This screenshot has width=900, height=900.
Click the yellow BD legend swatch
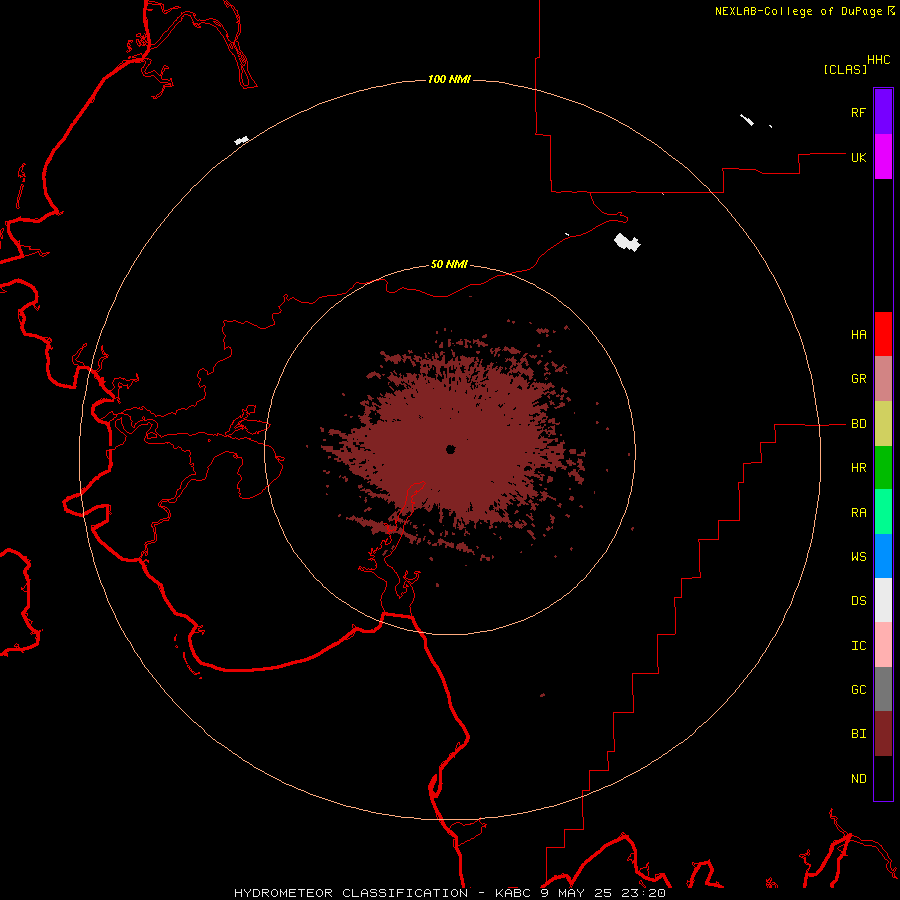coord(883,424)
